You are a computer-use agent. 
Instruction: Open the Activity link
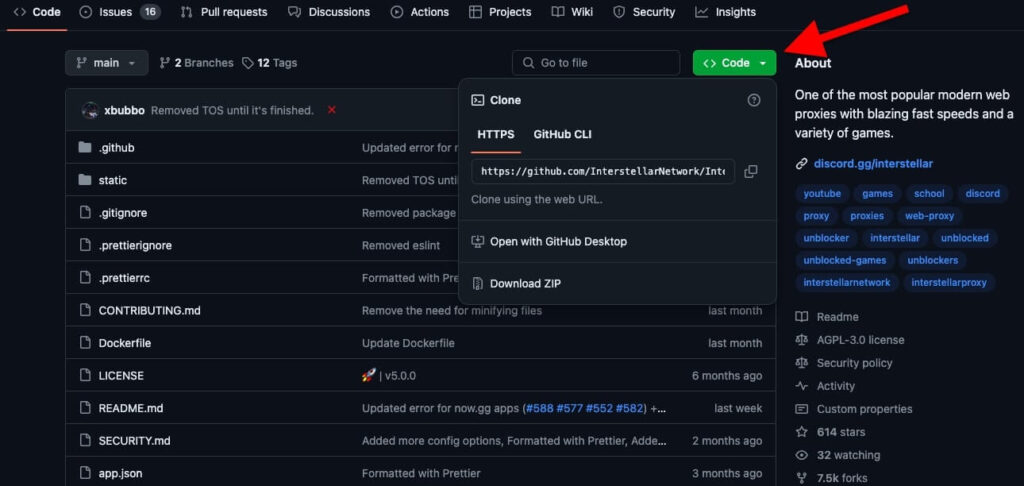coord(825,386)
